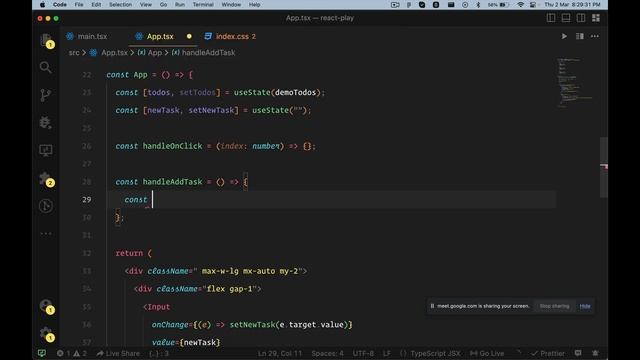Open the Bluetooth menu bar icon

(478, 5)
